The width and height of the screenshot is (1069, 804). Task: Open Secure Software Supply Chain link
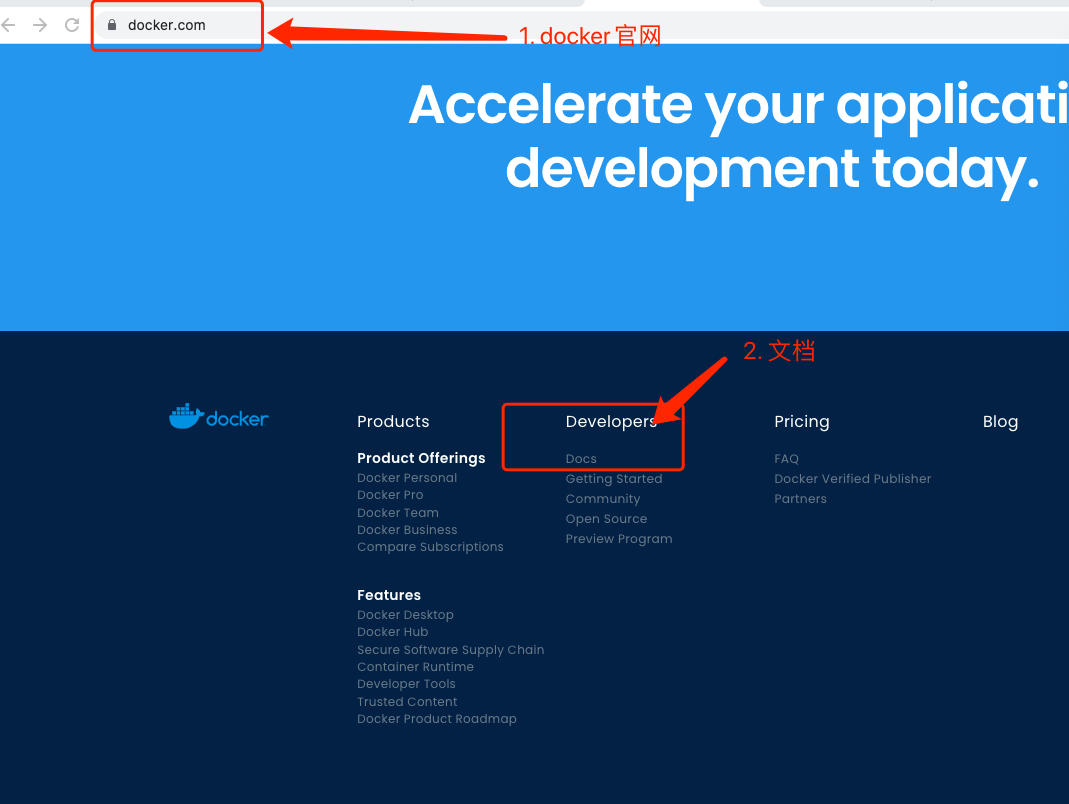click(451, 650)
